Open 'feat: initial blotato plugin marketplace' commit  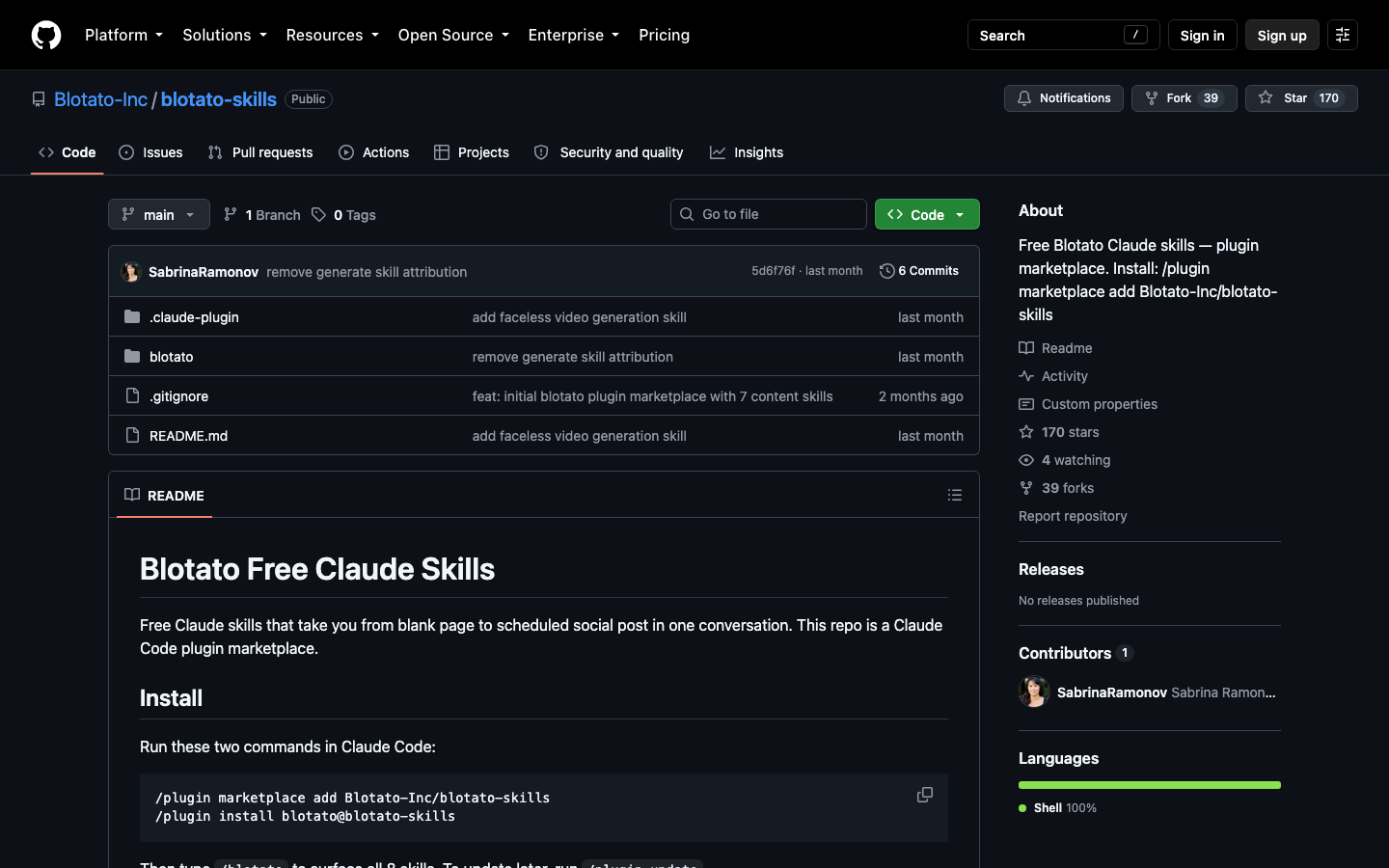click(x=652, y=396)
